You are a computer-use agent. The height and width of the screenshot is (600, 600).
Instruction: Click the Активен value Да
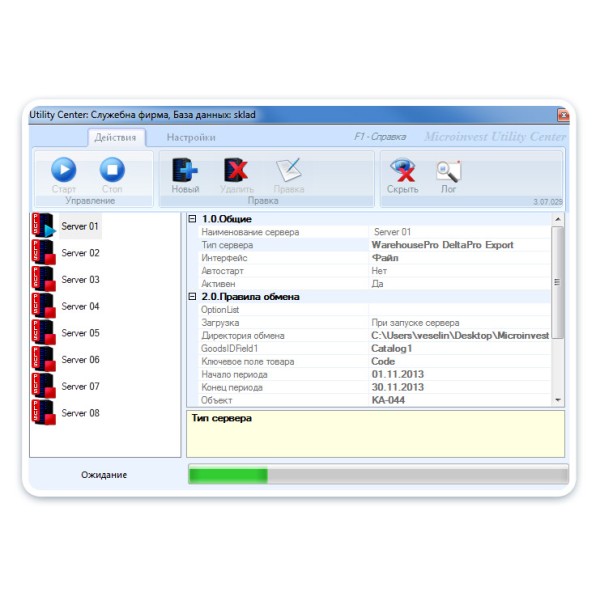[377, 284]
